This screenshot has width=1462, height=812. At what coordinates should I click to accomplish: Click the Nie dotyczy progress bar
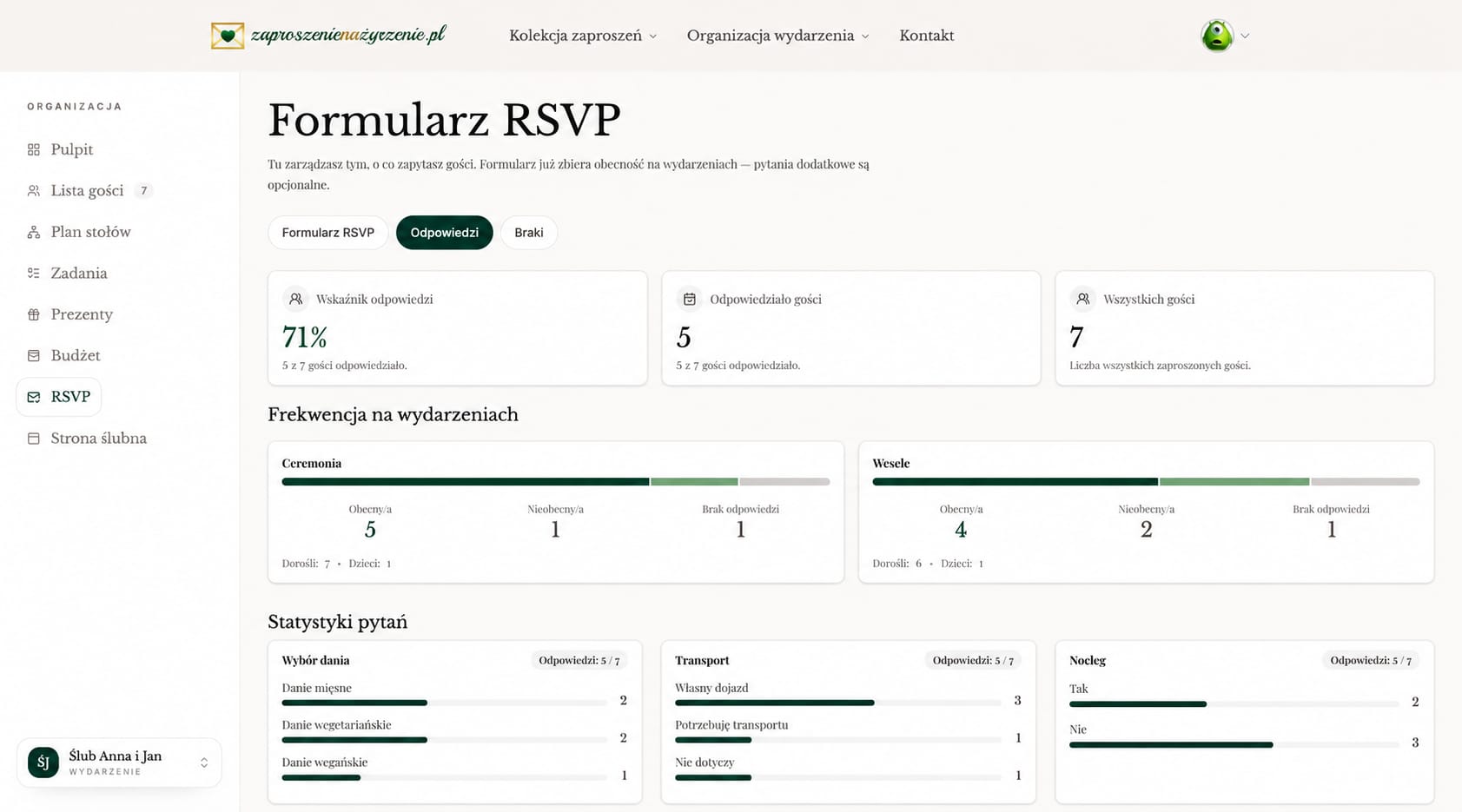pyautogui.click(x=838, y=777)
